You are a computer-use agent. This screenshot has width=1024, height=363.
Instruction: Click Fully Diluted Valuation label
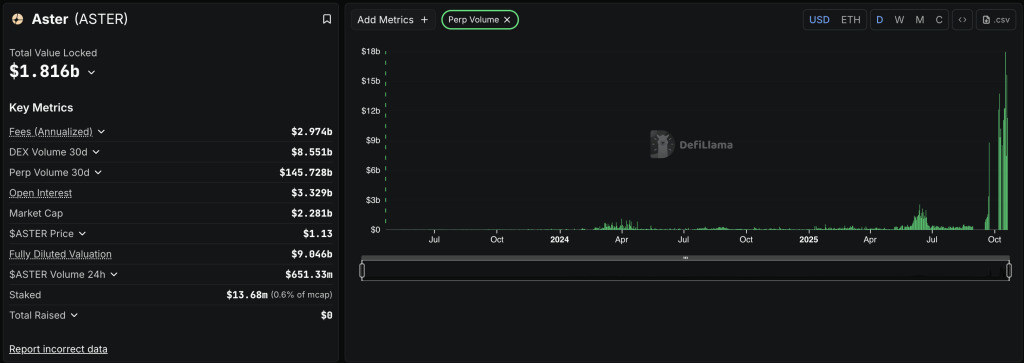click(60, 254)
